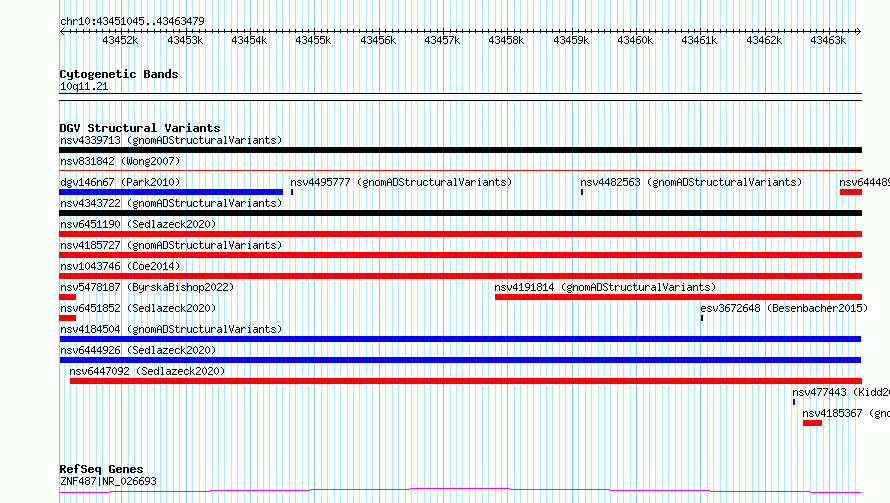Click the RefSeq Genes track heading
This screenshot has width=890, height=503.
[101, 469]
